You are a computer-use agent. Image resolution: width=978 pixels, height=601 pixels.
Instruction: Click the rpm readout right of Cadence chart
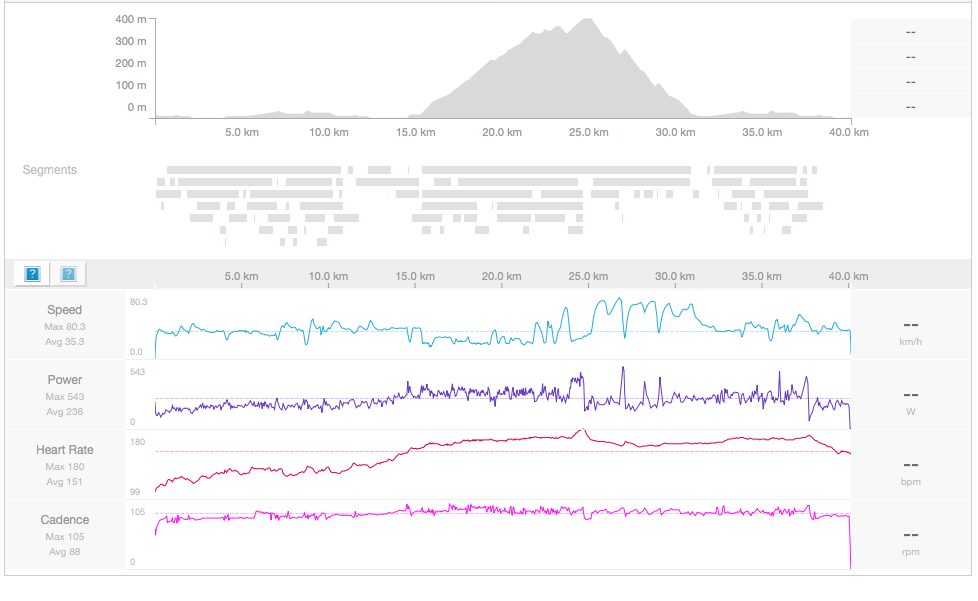tap(911, 541)
